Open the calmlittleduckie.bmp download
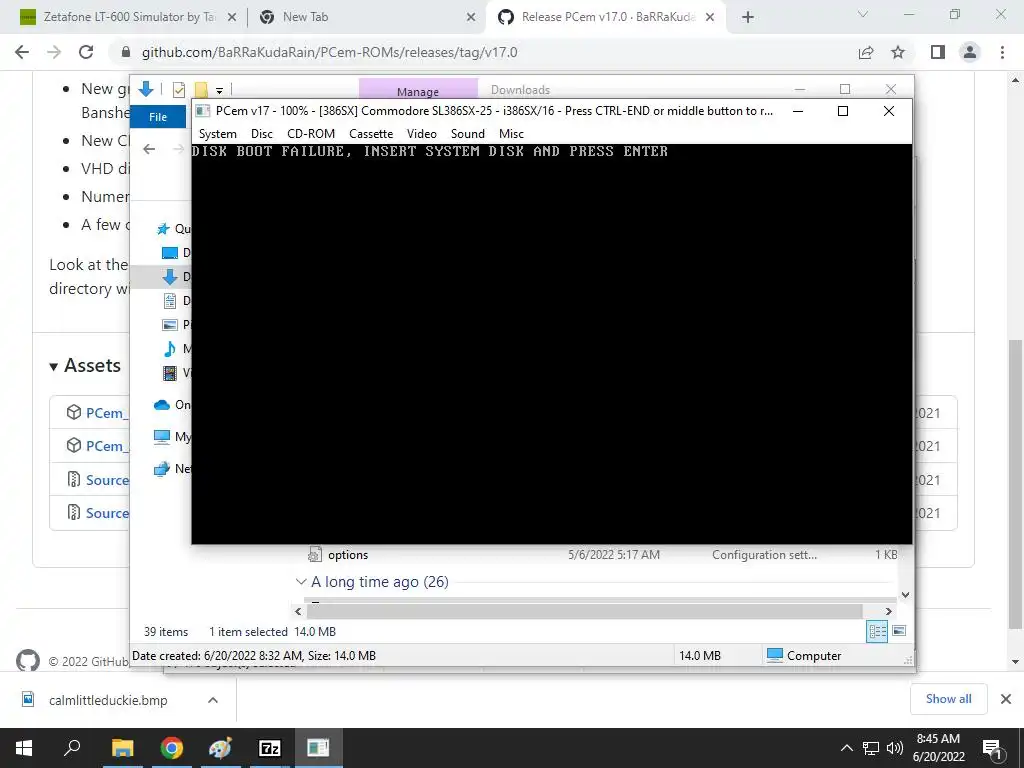Viewport: 1024px width, 768px height. (x=108, y=700)
